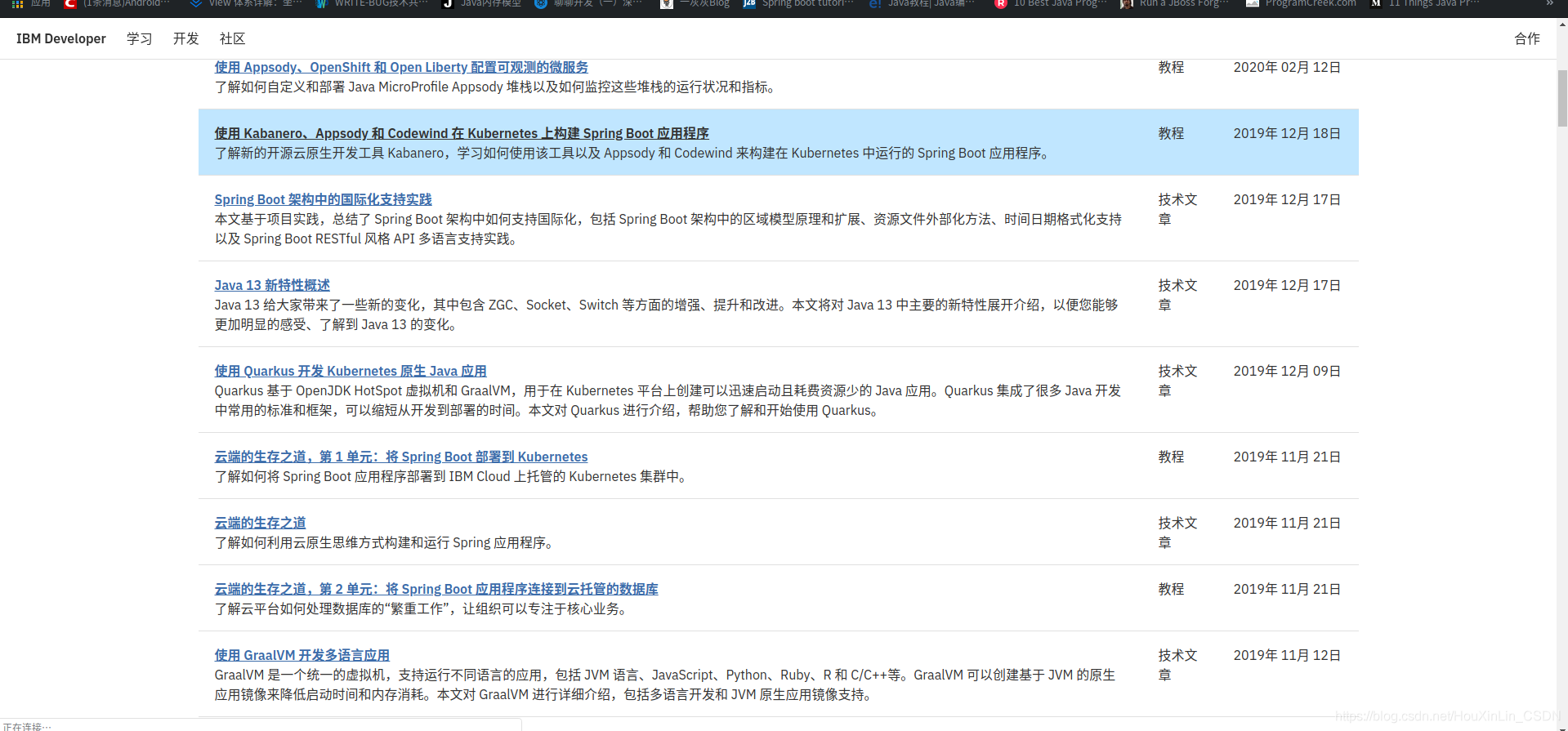Select the date 2019年 12月 18日 in highlighted row
Viewport: 1568px width, 731px height.
point(1287,133)
